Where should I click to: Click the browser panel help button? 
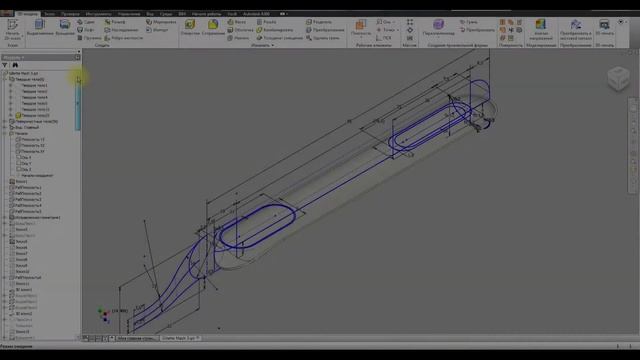pyautogui.click(x=78, y=58)
